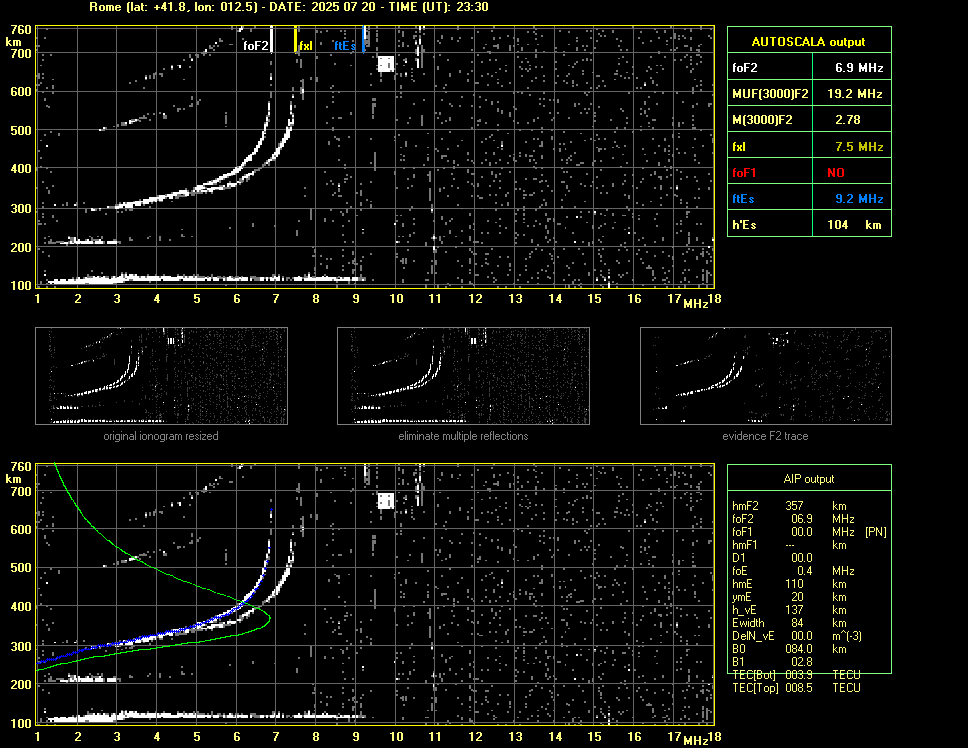Select the '137' h_vE value
The width and height of the screenshot is (968, 748).
pos(795,610)
